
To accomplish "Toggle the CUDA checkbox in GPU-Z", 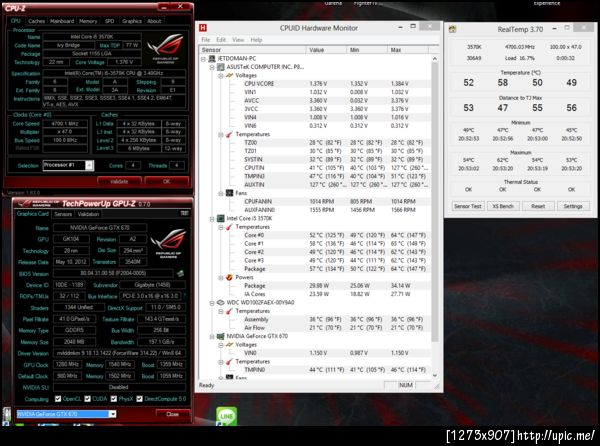I will pyautogui.click(x=87, y=399).
